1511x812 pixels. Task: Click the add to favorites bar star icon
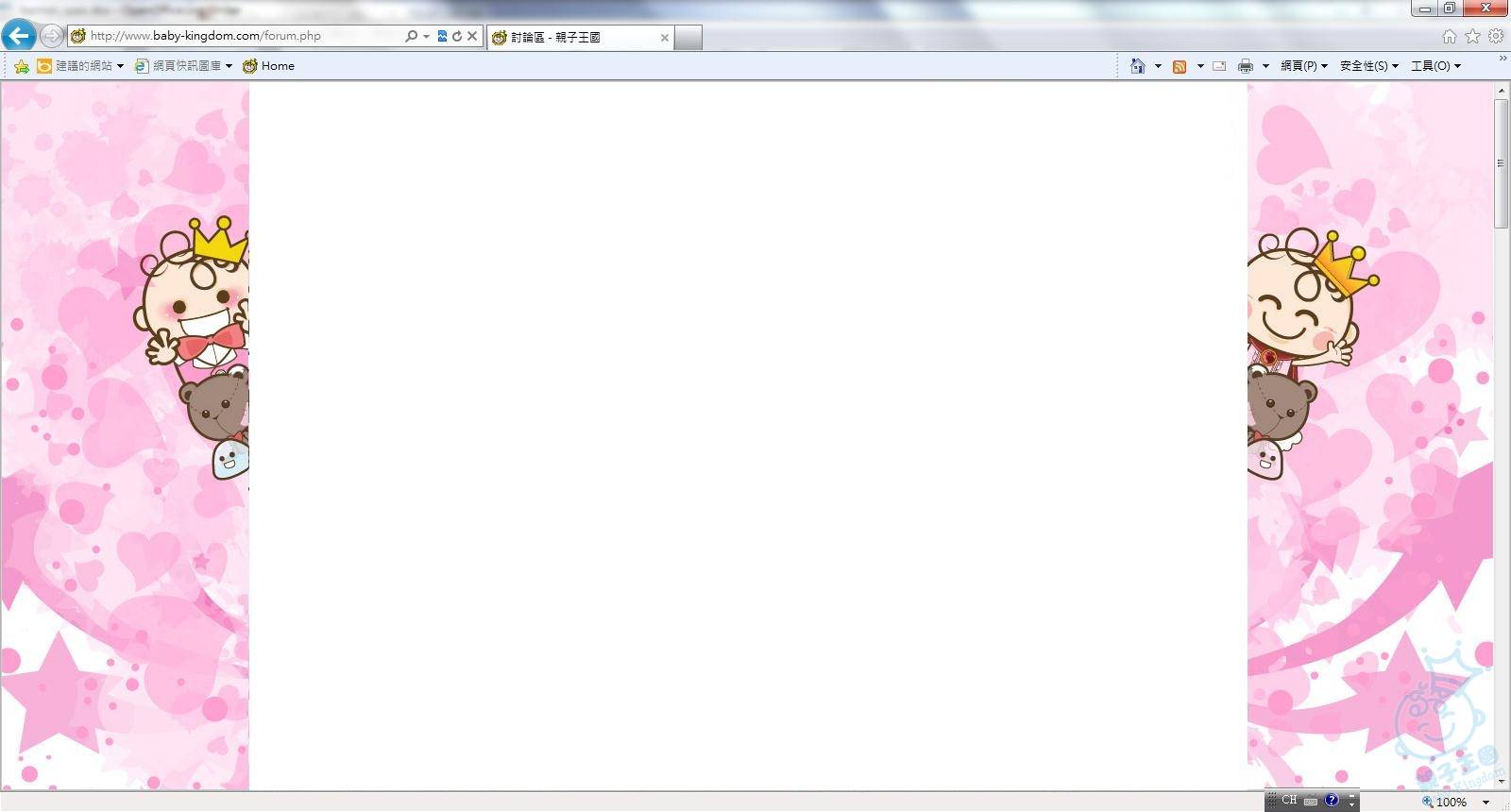[21, 66]
